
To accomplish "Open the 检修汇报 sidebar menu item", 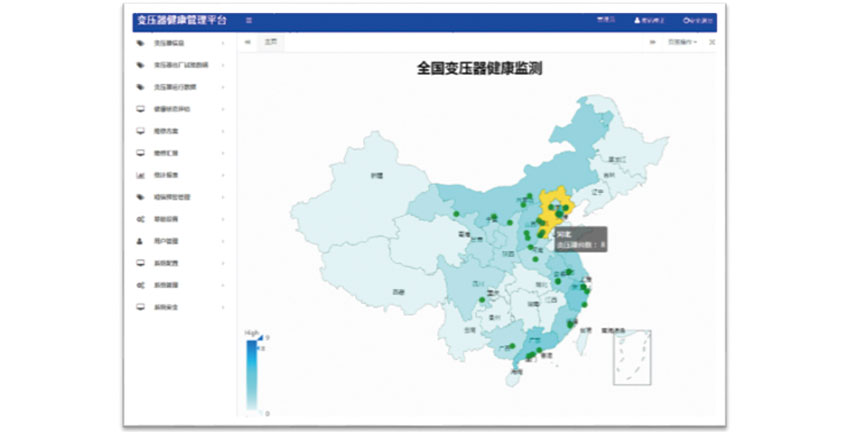I will point(165,153).
